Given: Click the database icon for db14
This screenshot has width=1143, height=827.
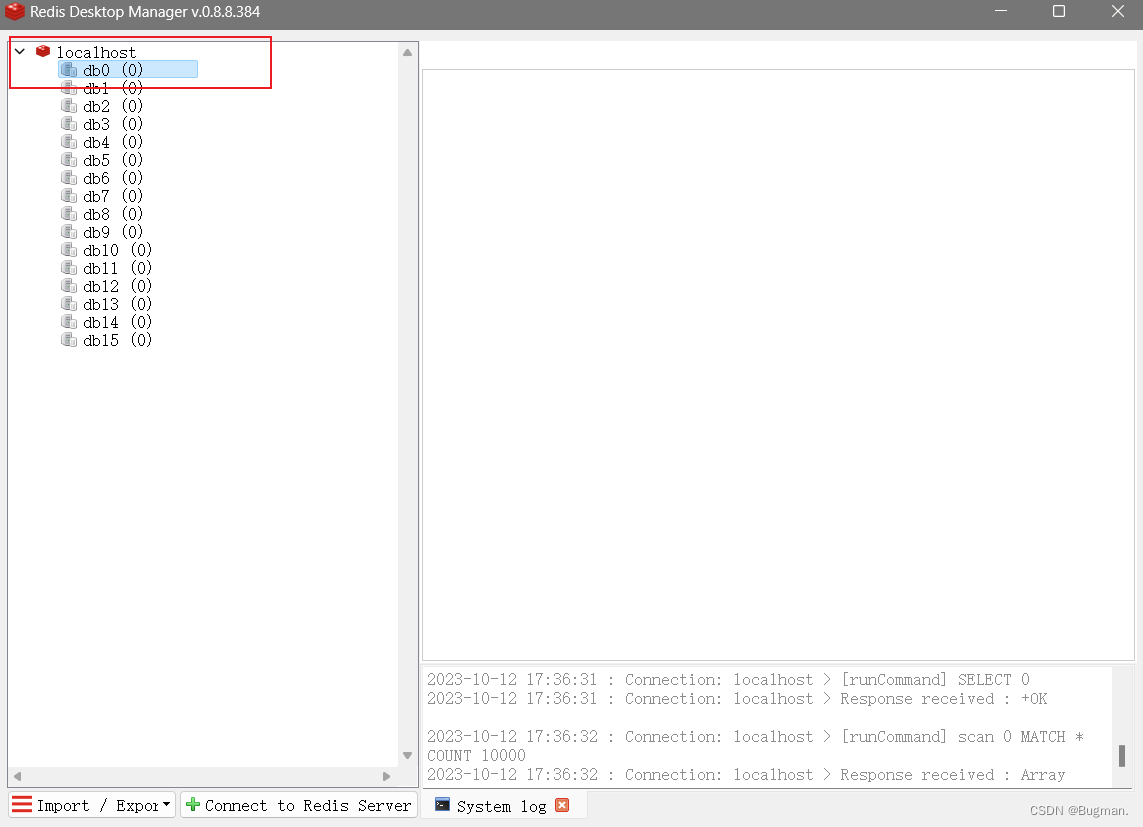Looking at the screenshot, I should tap(69, 322).
